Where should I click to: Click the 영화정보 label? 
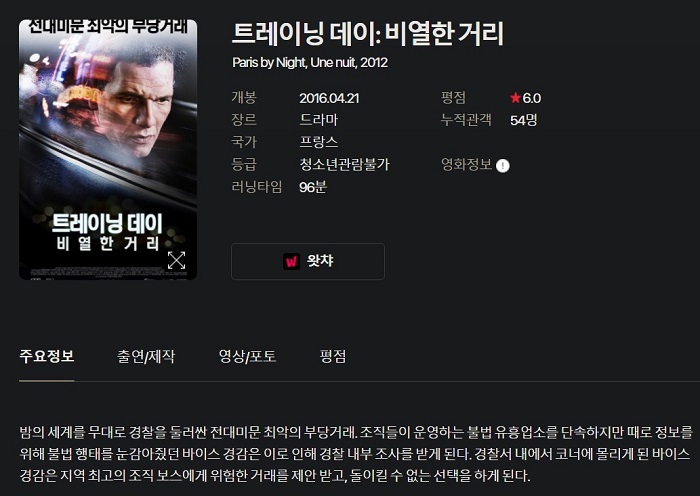click(467, 164)
